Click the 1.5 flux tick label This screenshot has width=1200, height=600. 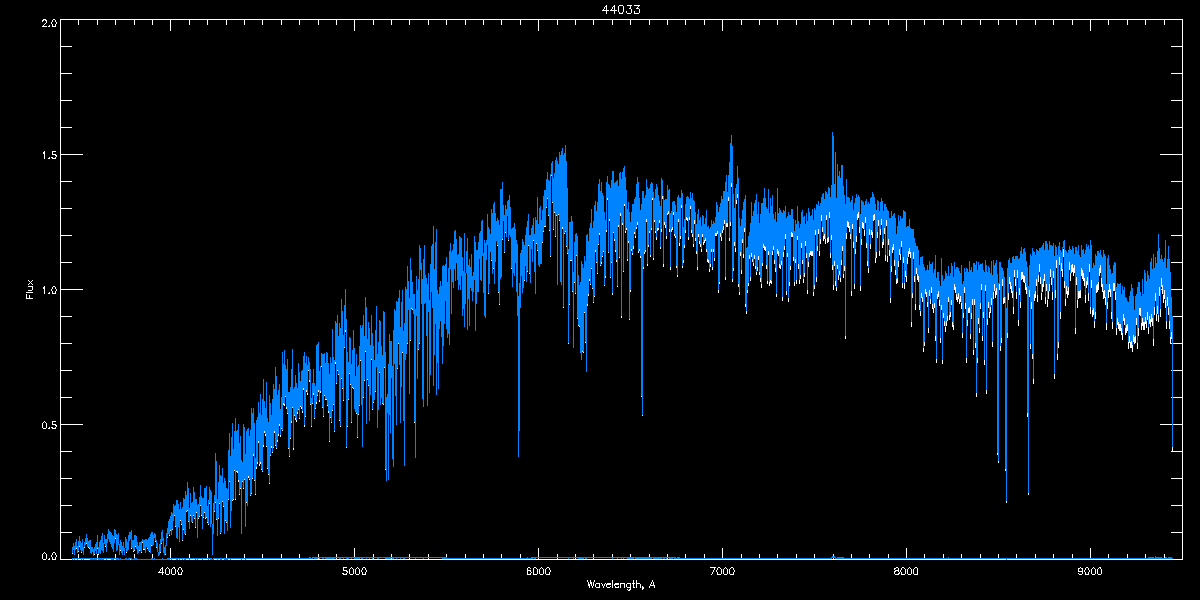(48, 156)
